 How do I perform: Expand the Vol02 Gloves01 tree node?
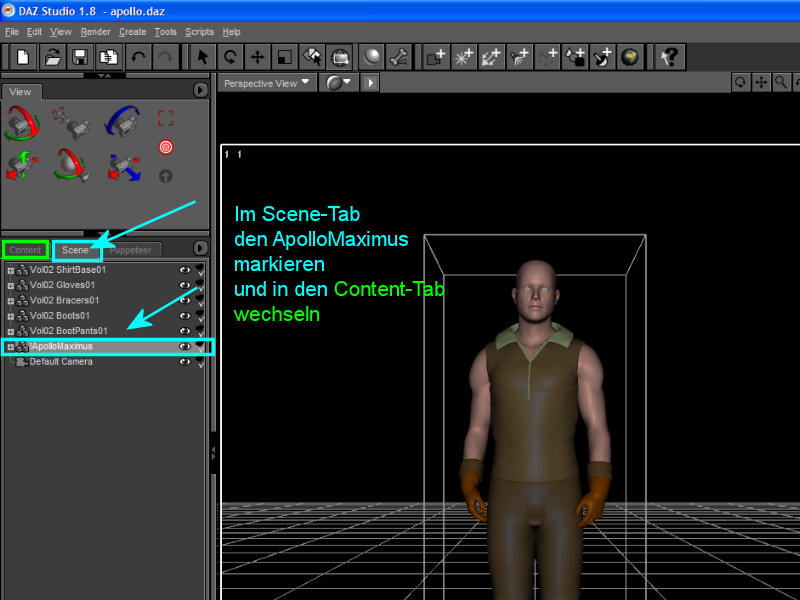10,286
